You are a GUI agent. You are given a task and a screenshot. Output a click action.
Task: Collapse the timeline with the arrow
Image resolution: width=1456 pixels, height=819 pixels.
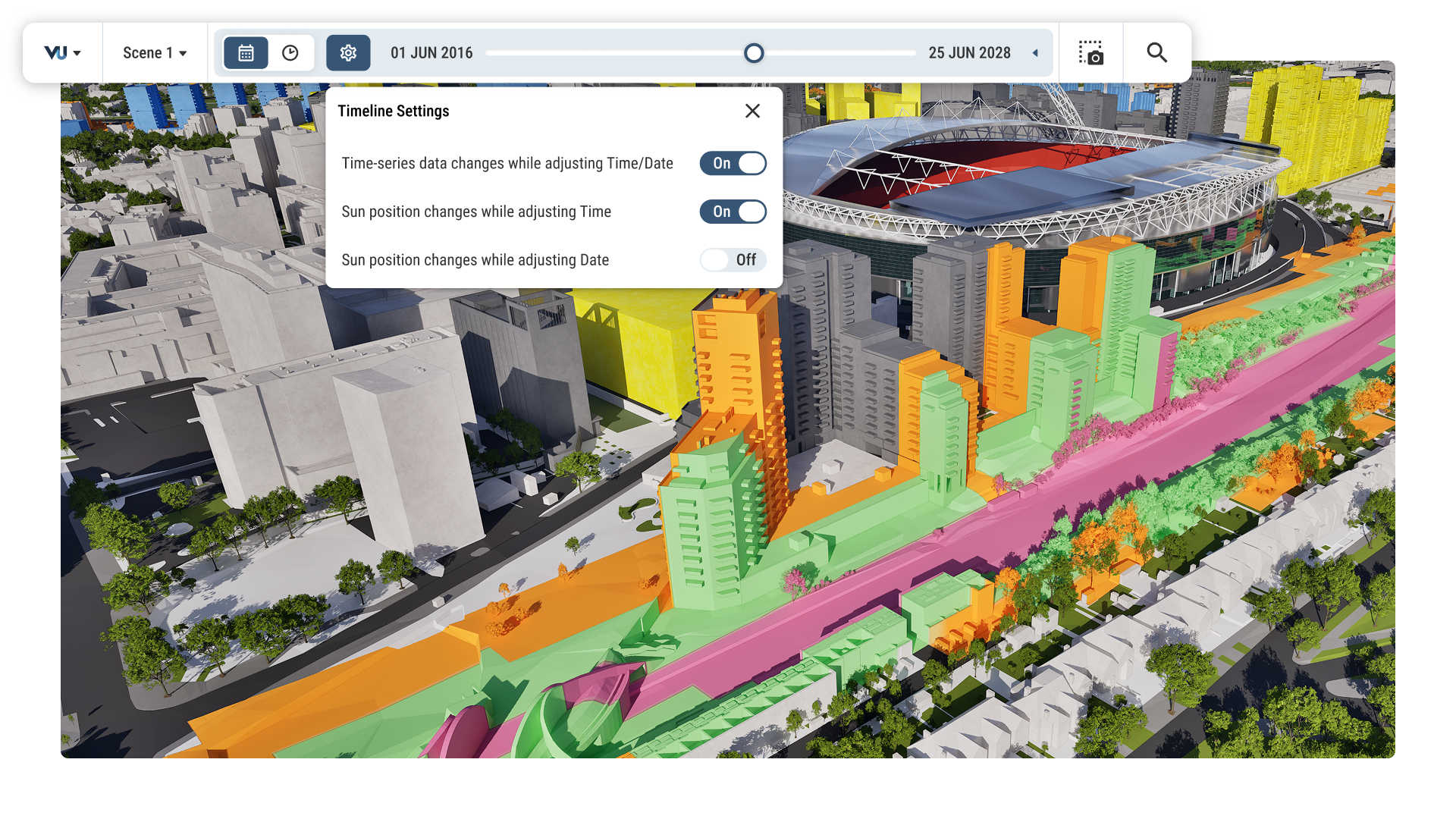(x=1035, y=53)
